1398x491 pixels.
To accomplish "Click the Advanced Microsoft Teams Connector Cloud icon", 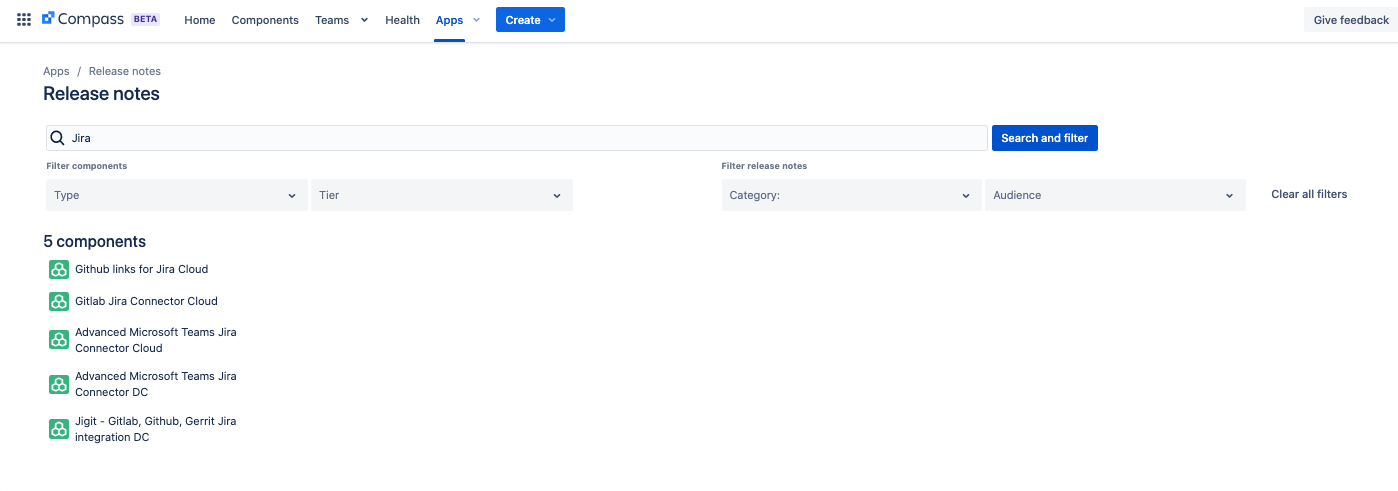I will coord(59,340).
